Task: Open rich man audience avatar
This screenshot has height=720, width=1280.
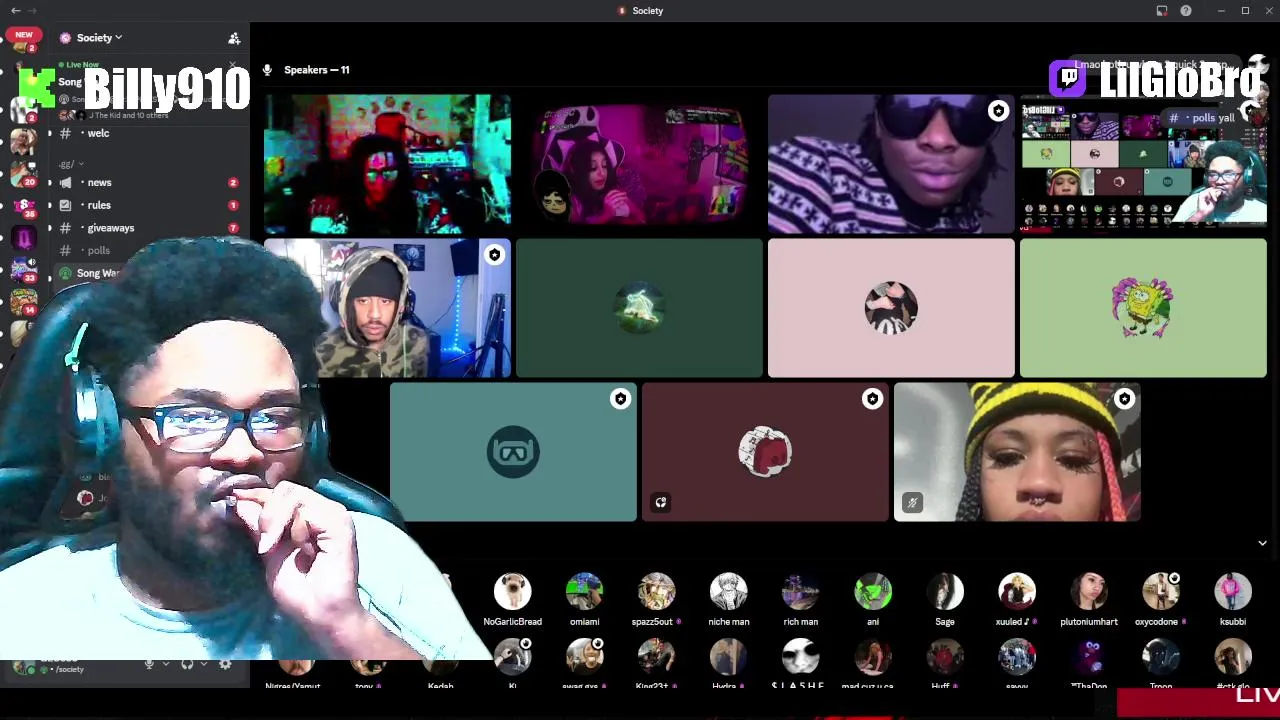Action: (801, 591)
